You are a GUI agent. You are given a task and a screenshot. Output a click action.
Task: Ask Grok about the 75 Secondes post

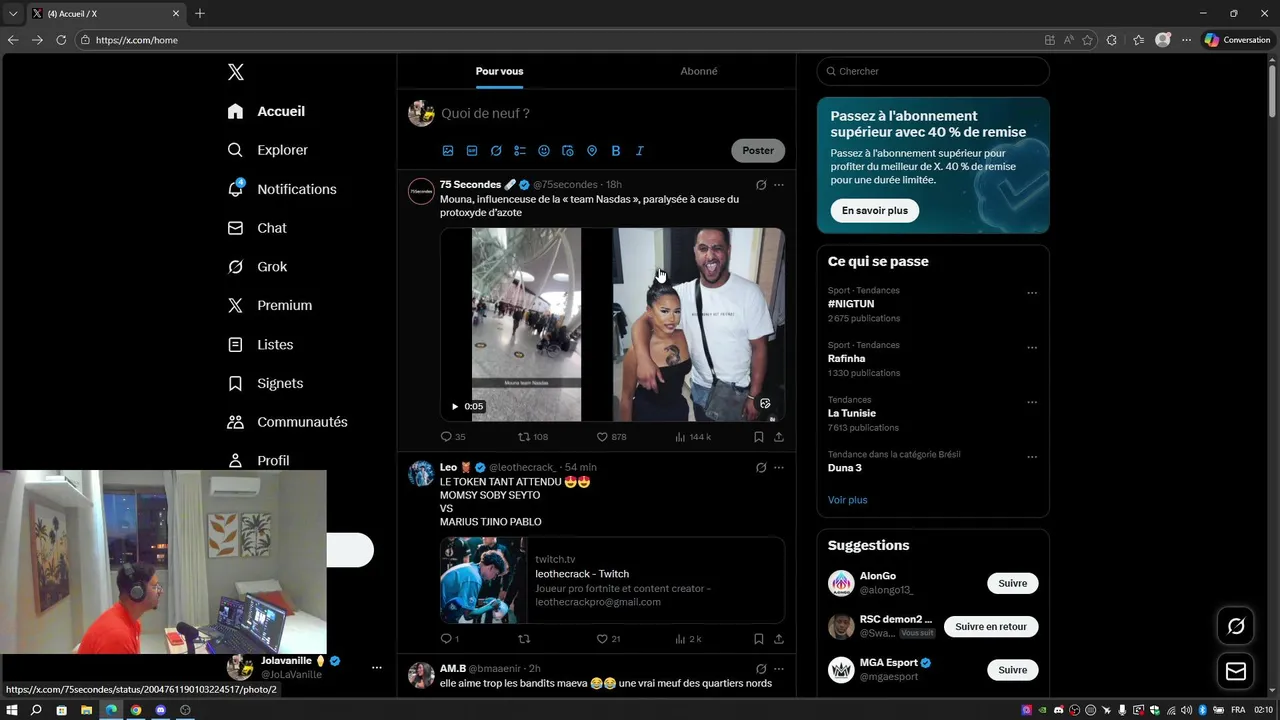pyautogui.click(x=761, y=185)
